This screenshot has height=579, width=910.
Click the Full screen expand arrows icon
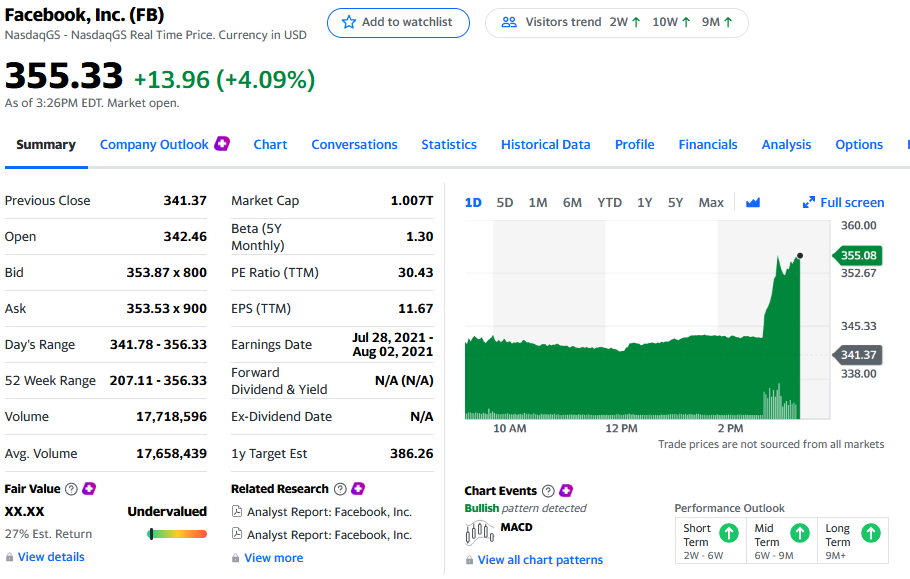coord(808,202)
